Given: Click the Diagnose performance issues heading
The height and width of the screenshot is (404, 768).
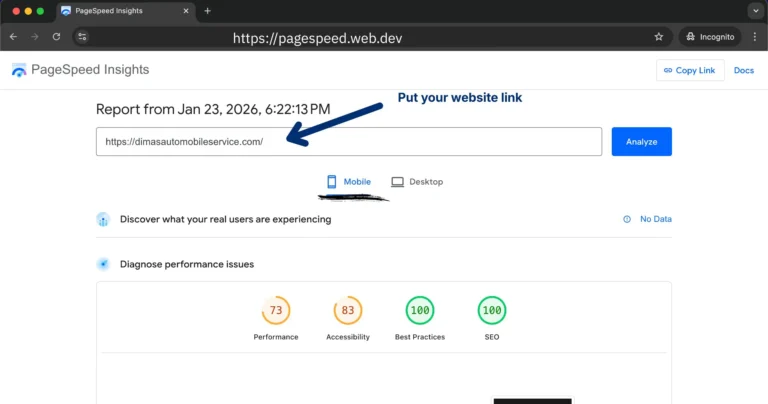Looking at the screenshot, I should click(x=187, y=264).
